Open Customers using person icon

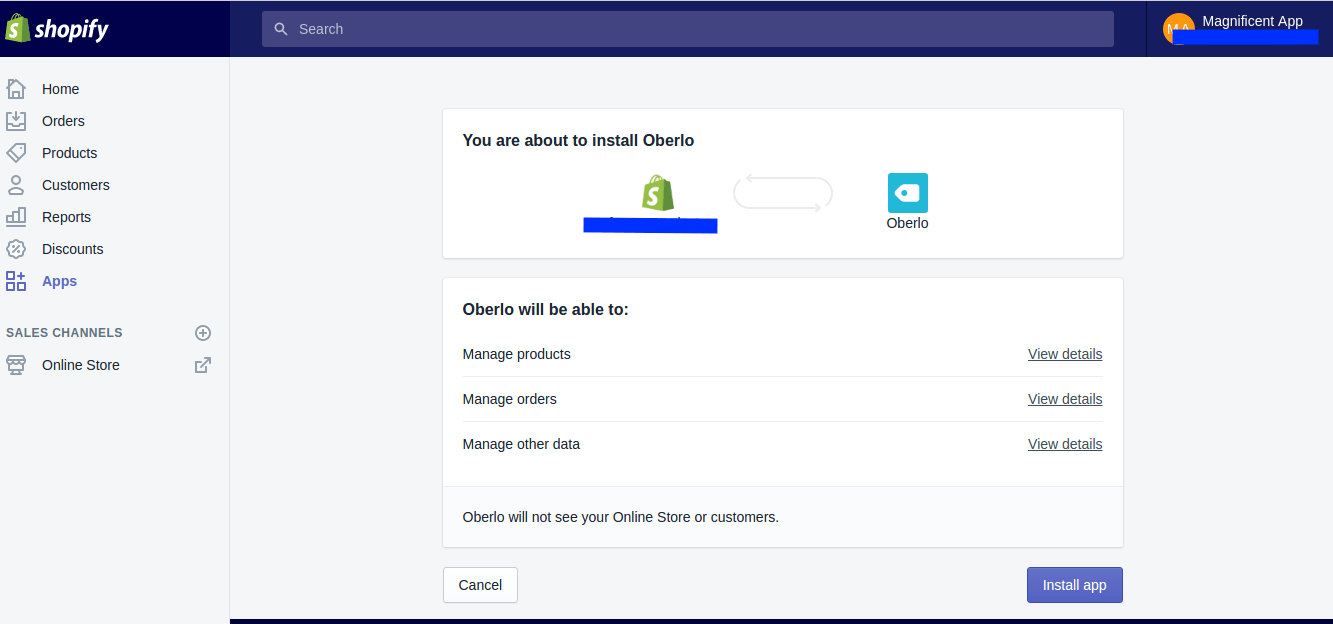pos(16,185)
